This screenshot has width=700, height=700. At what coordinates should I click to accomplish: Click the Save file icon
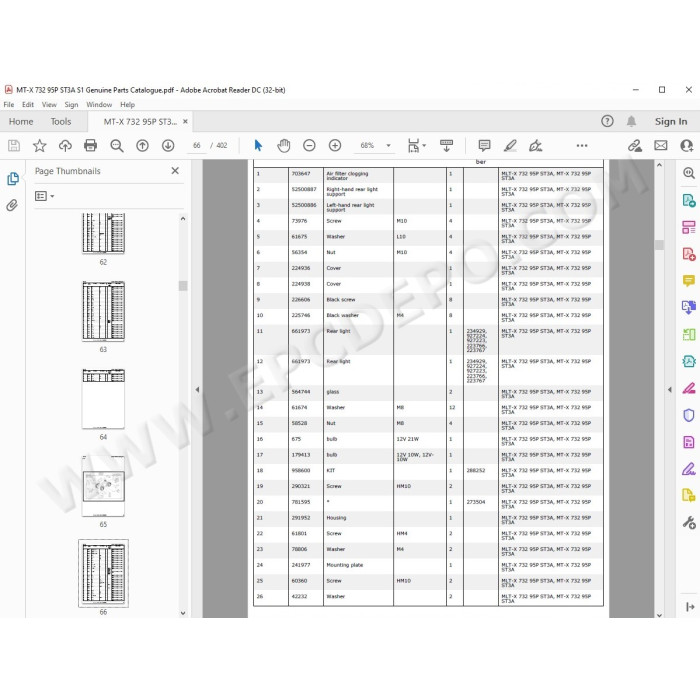pyautogui.click(x=14, y=146)
